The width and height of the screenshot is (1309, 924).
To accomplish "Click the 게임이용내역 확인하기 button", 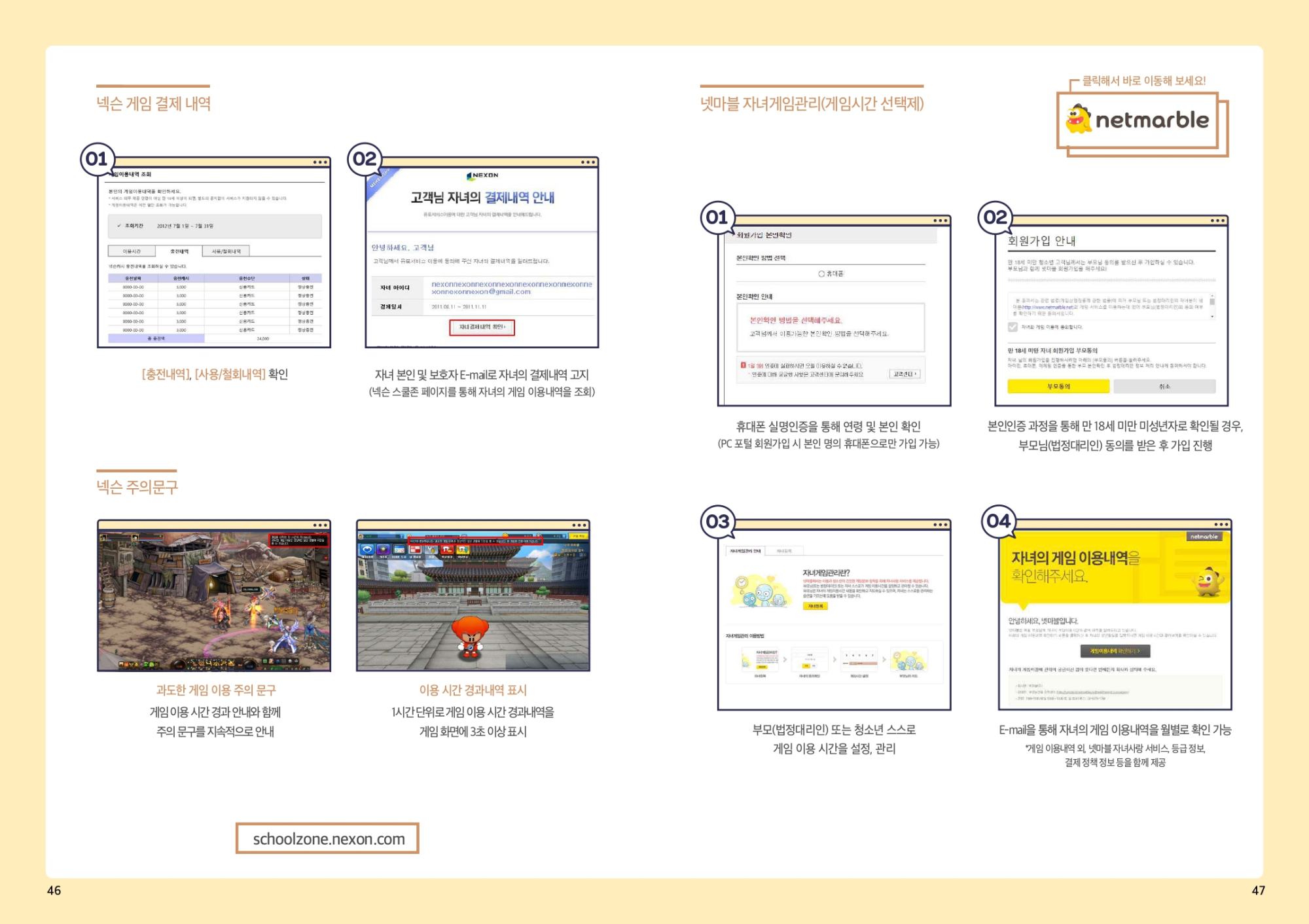I will point(1115,651).
